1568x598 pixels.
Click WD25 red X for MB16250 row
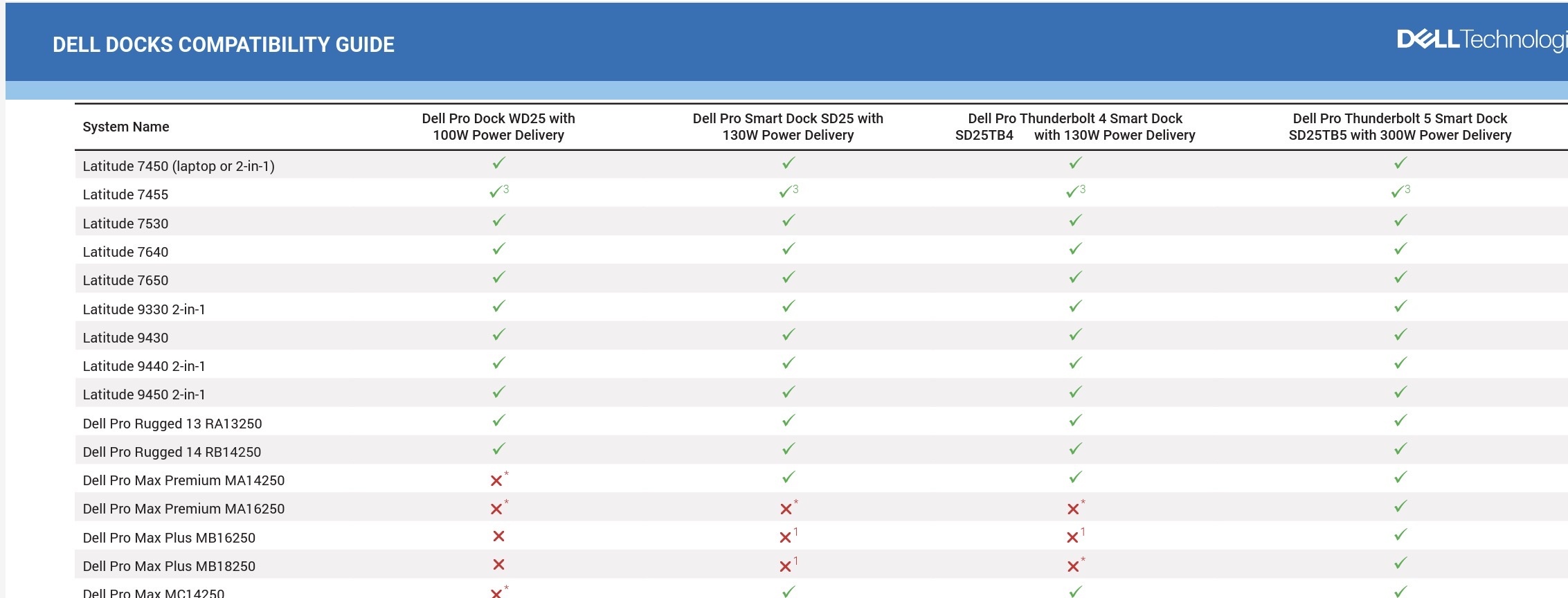pyautogui.click(x=498, y=536)
